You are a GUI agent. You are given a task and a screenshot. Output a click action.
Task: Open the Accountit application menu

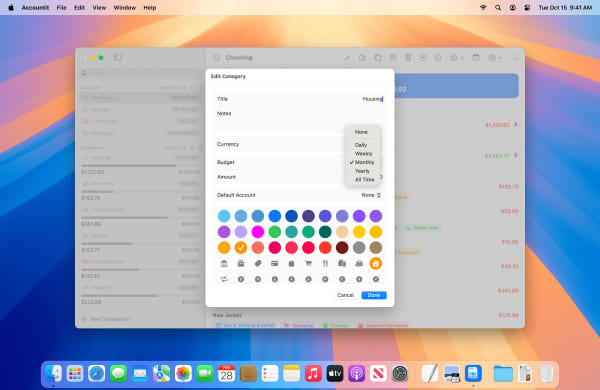[x=36, y=8]
